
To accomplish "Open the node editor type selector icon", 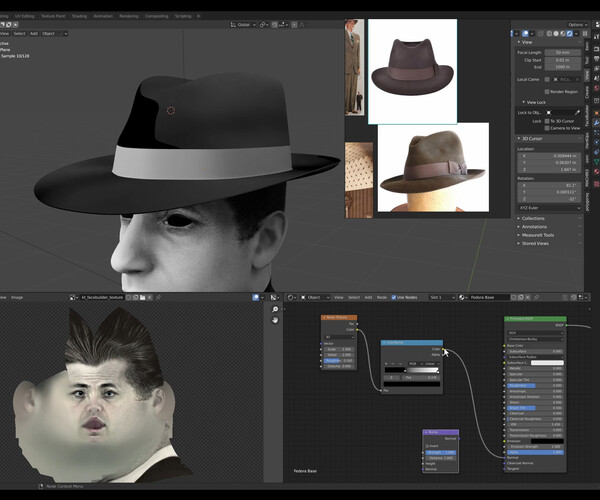I will [x=291, y=297].
